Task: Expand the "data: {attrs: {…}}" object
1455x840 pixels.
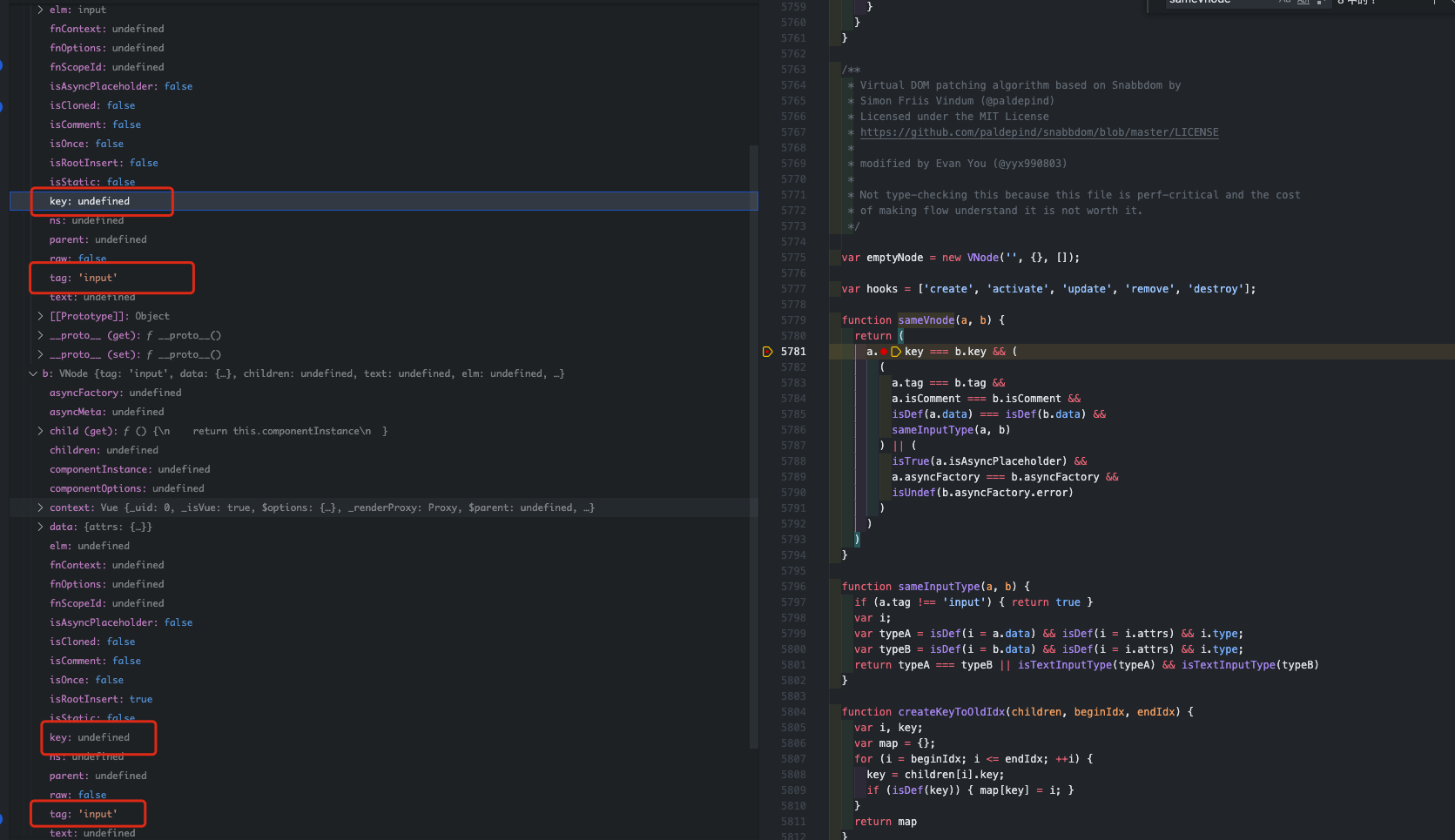Action: [40, 527]
